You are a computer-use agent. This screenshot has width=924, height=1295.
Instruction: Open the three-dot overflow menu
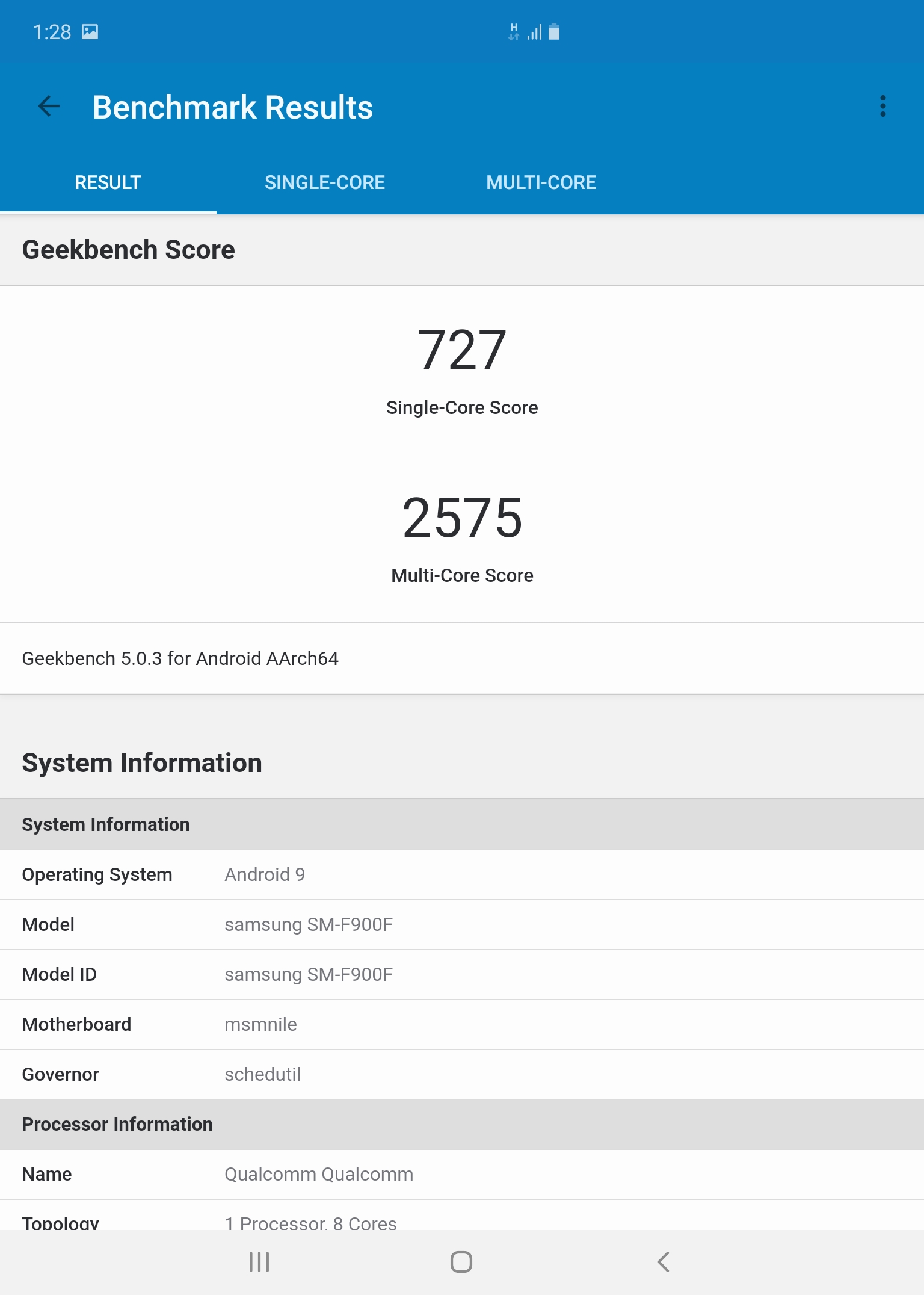(882, 107)
